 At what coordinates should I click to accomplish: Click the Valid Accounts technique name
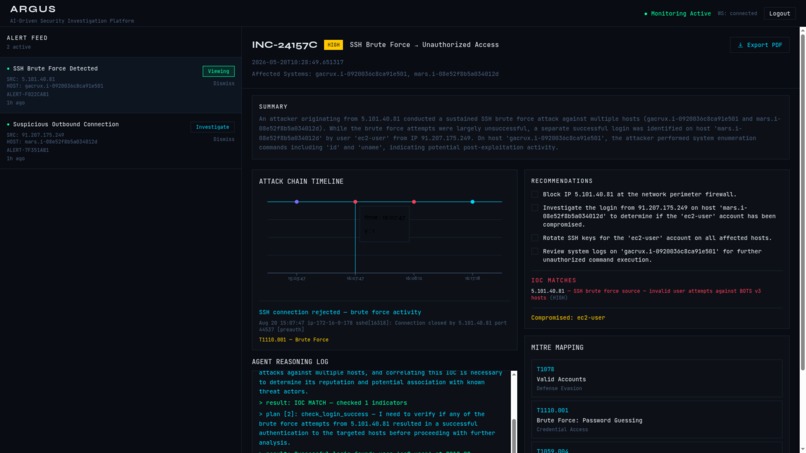pyautogui.click(x=561, y=379)
